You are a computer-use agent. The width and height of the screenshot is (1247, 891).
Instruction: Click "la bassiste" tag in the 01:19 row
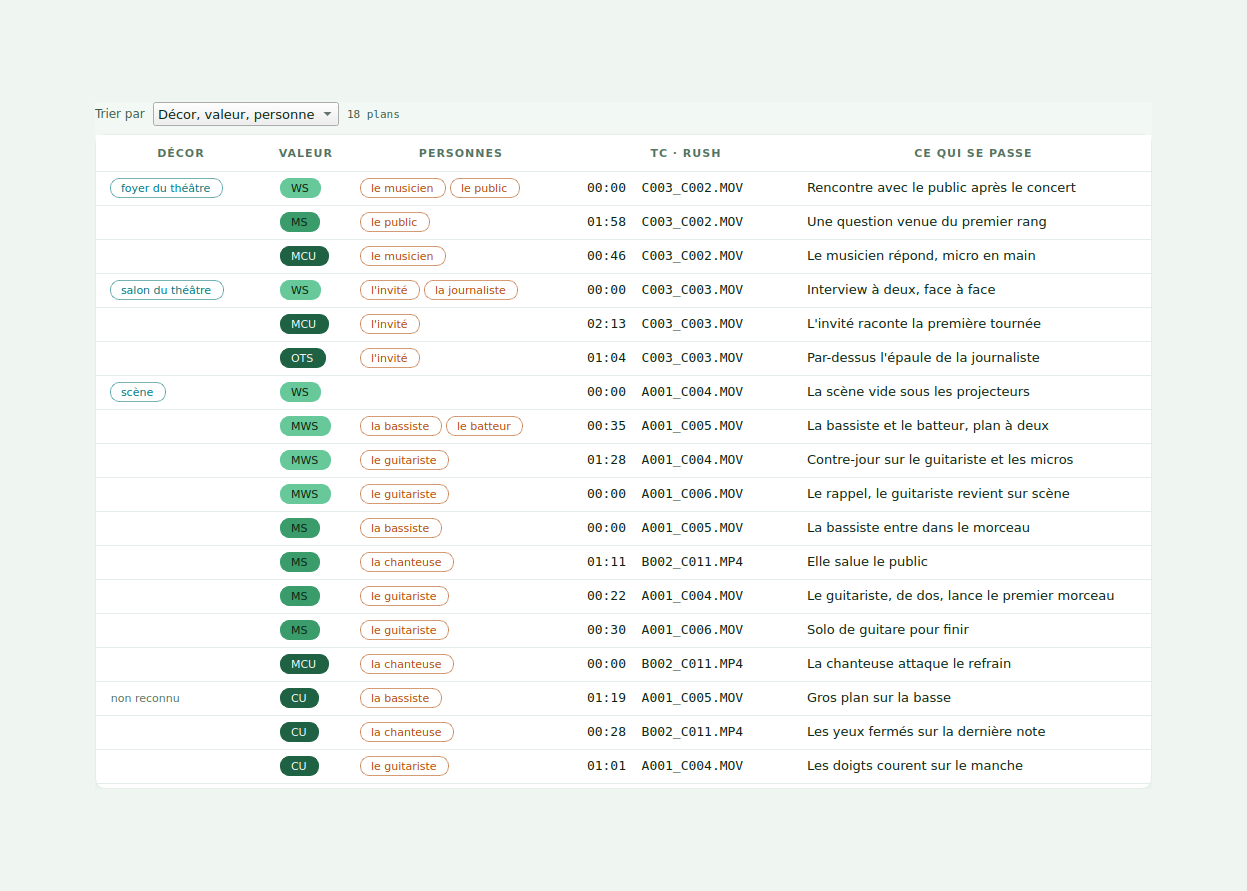[401, 698]
